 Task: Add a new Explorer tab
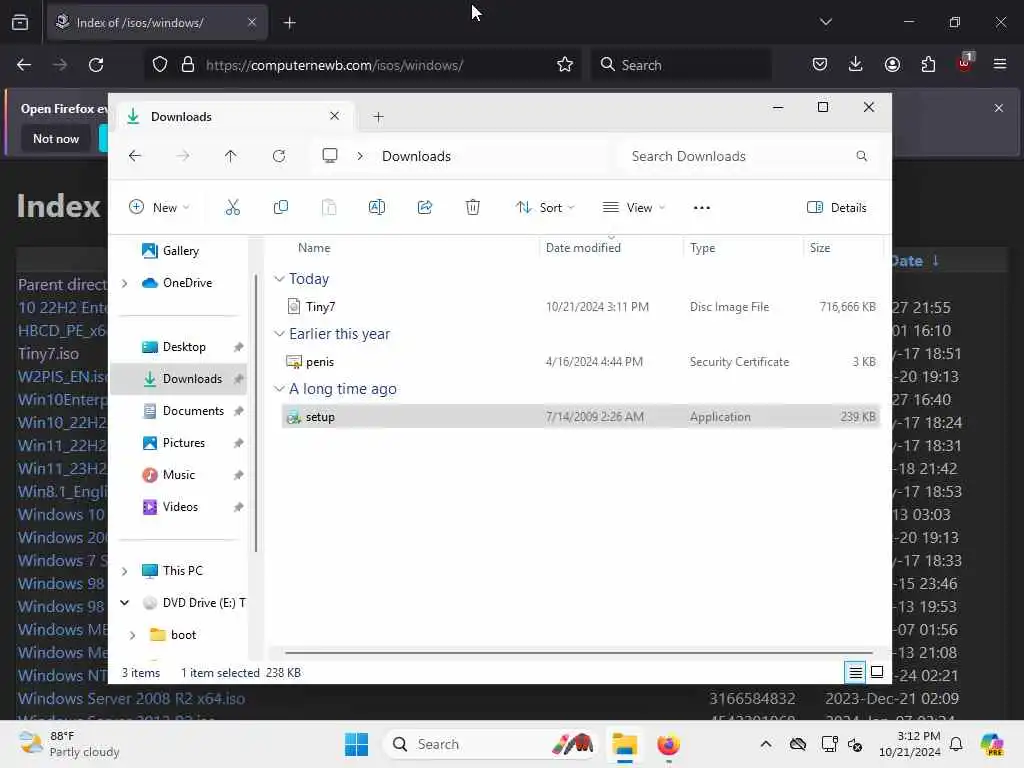(x=378, y=117)
